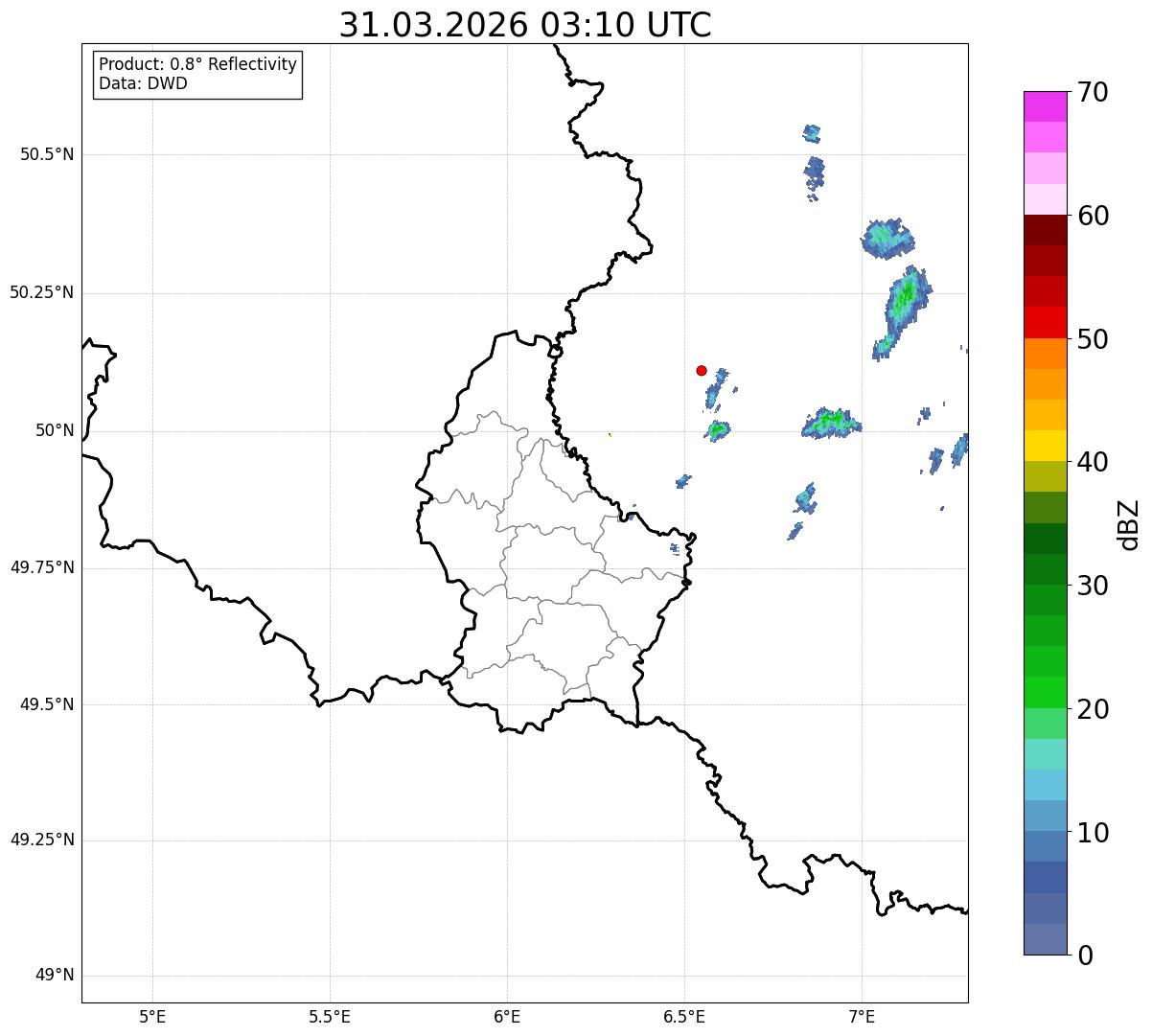Screen dimensions: 1152x1036
Task: Click the 49°N latitude tick label
Action: tap(55, 976)
